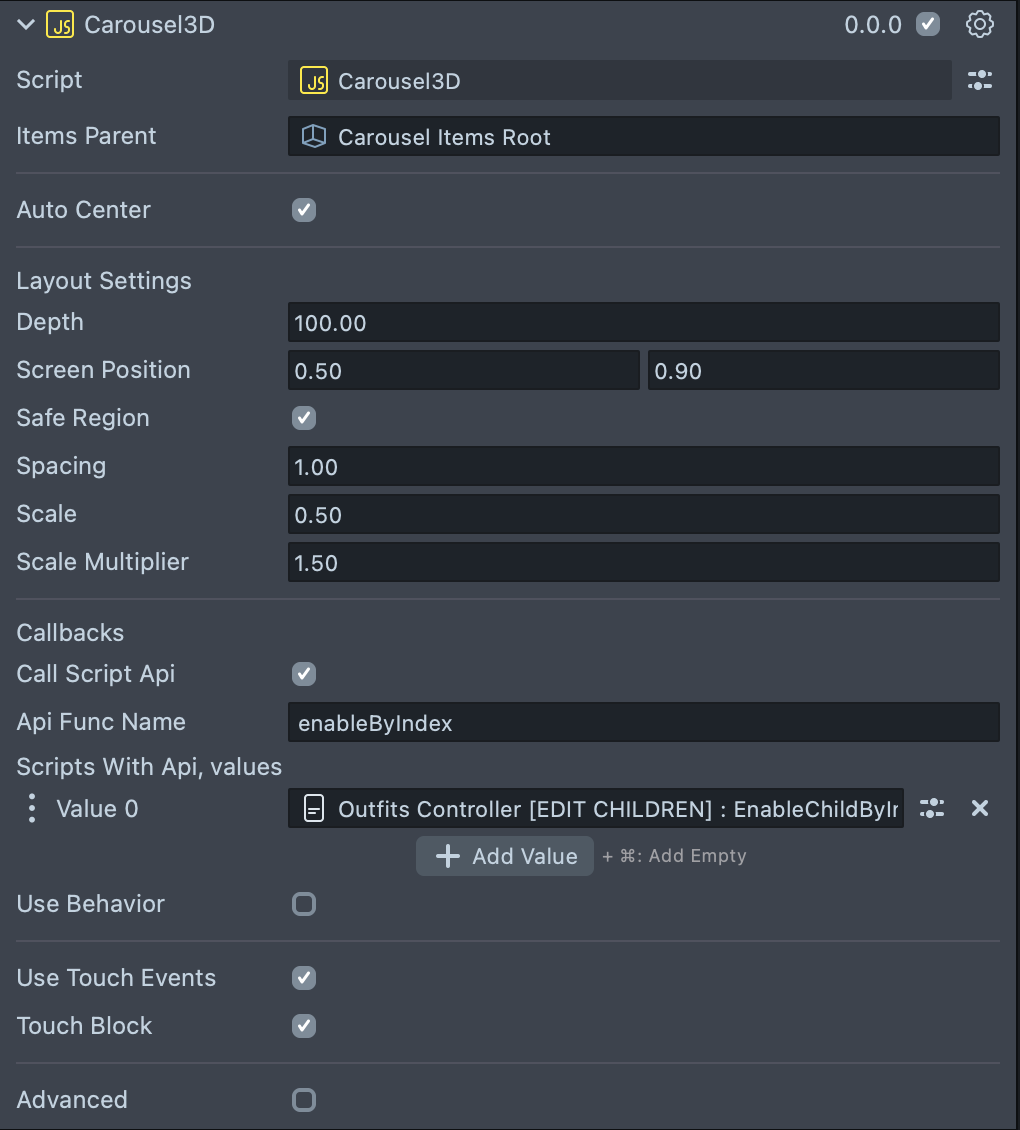Click the Scale Multiplier input field

[x=643, y=563]
